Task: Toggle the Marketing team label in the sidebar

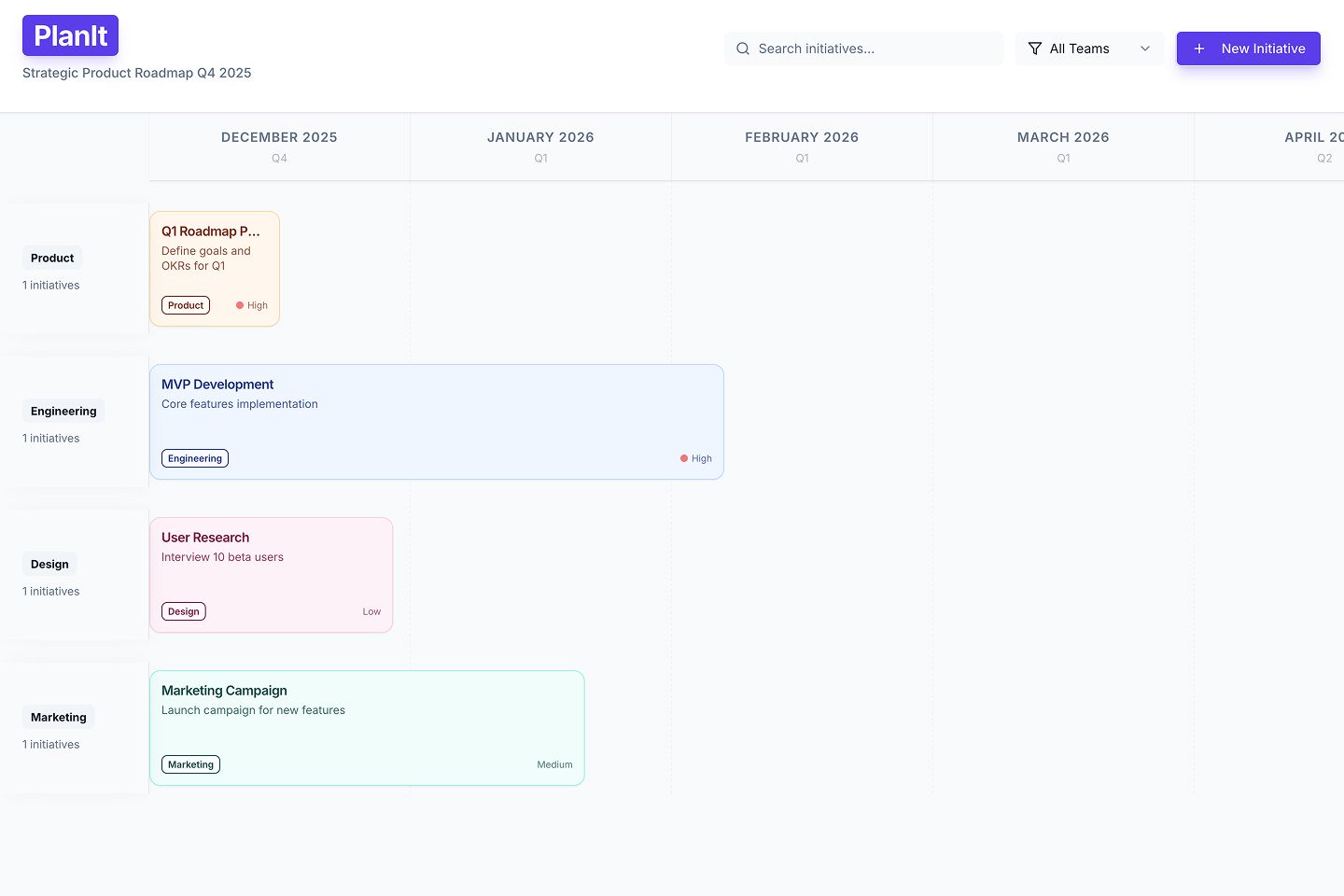Action: point(58,717)
